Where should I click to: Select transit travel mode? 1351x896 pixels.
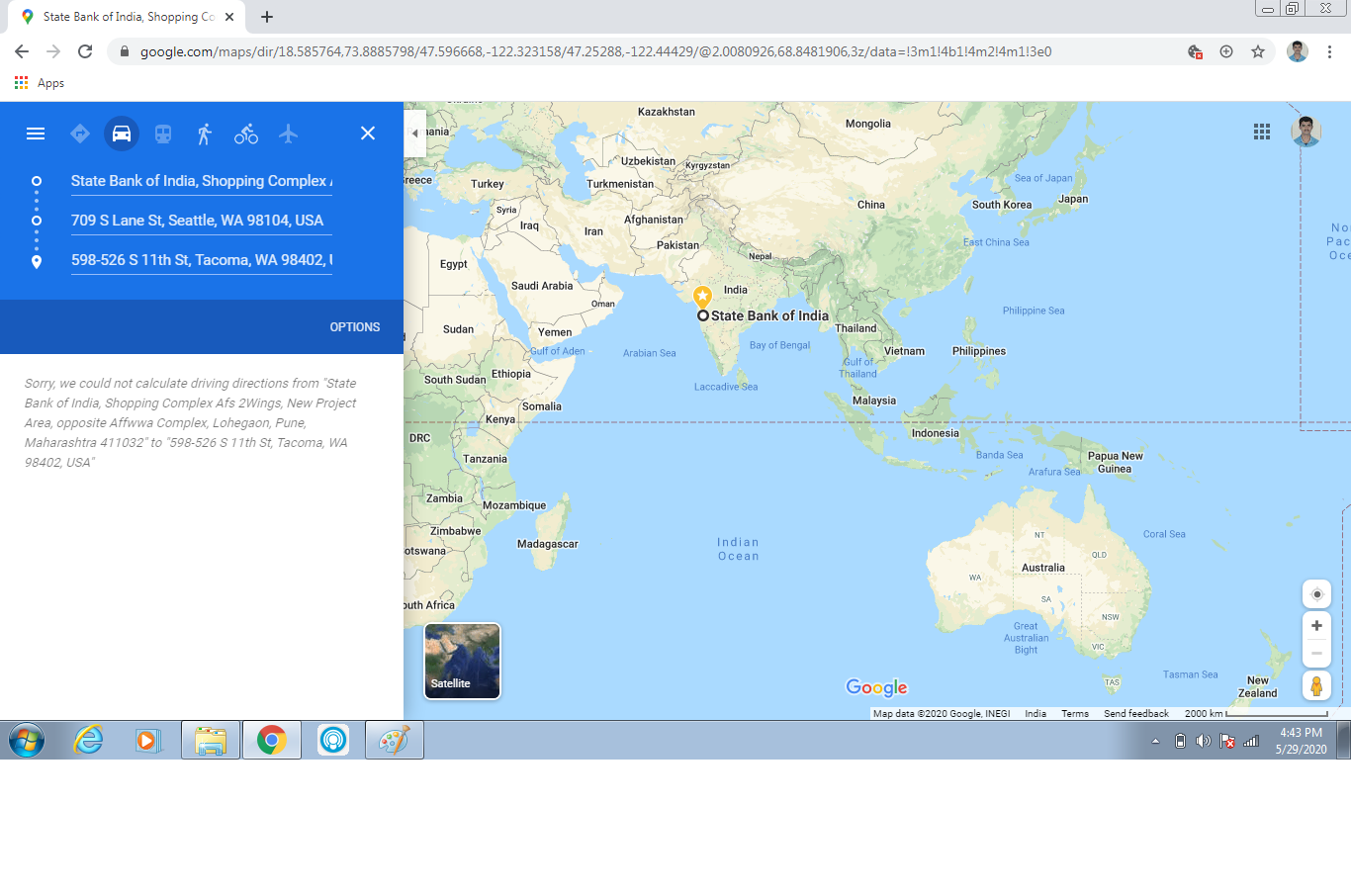163,134
